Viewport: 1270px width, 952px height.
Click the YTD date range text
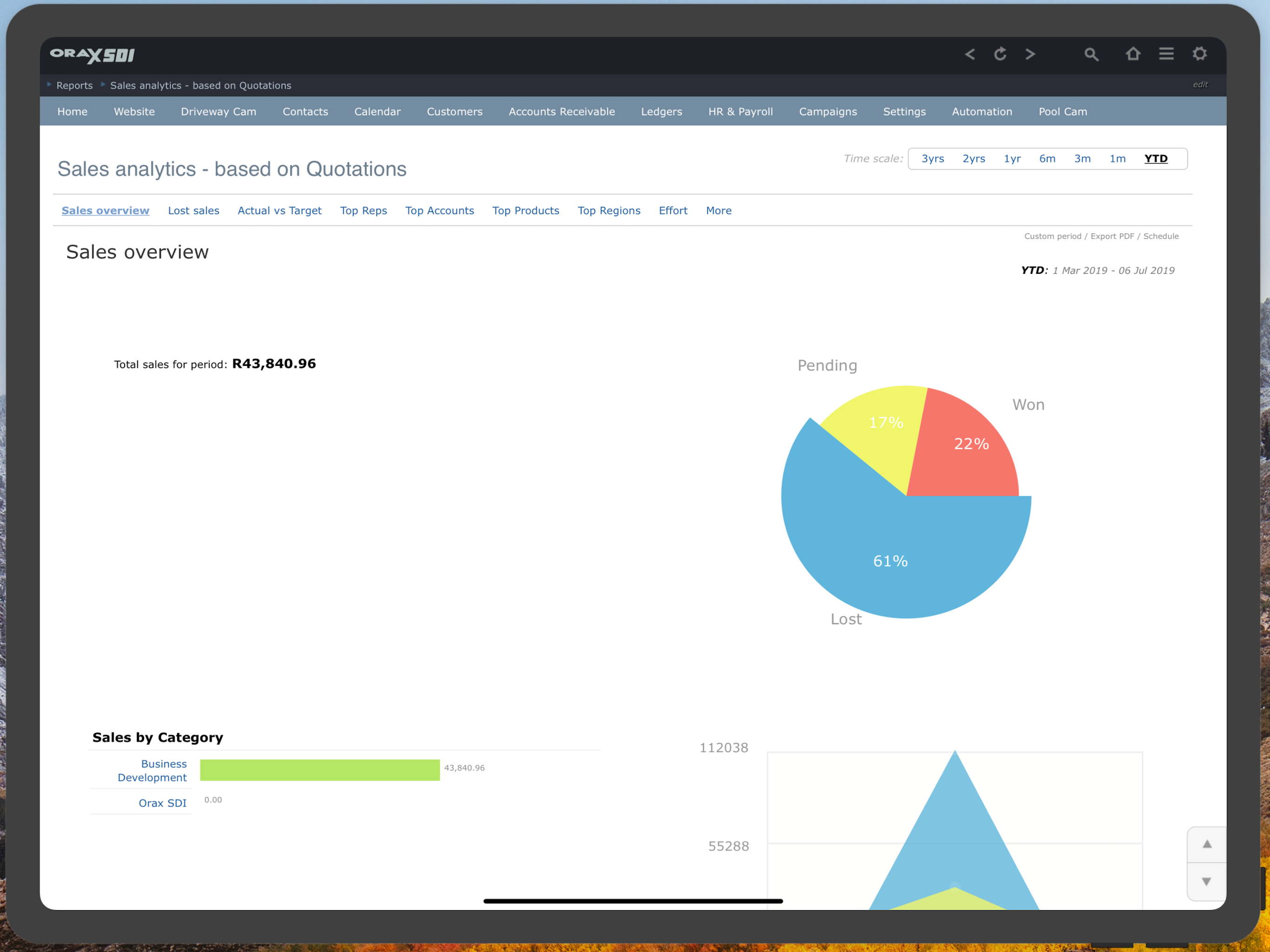coord(1097,271)
